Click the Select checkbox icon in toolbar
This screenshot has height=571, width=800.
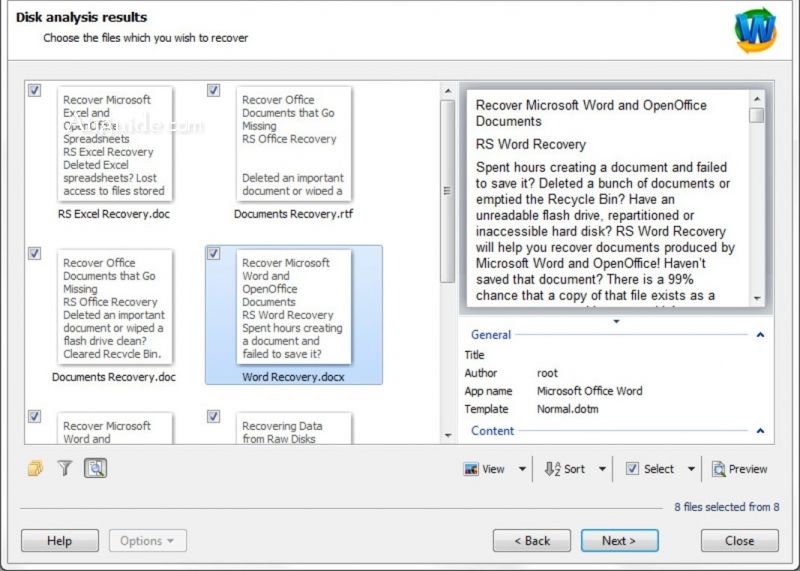pos(632,469)
